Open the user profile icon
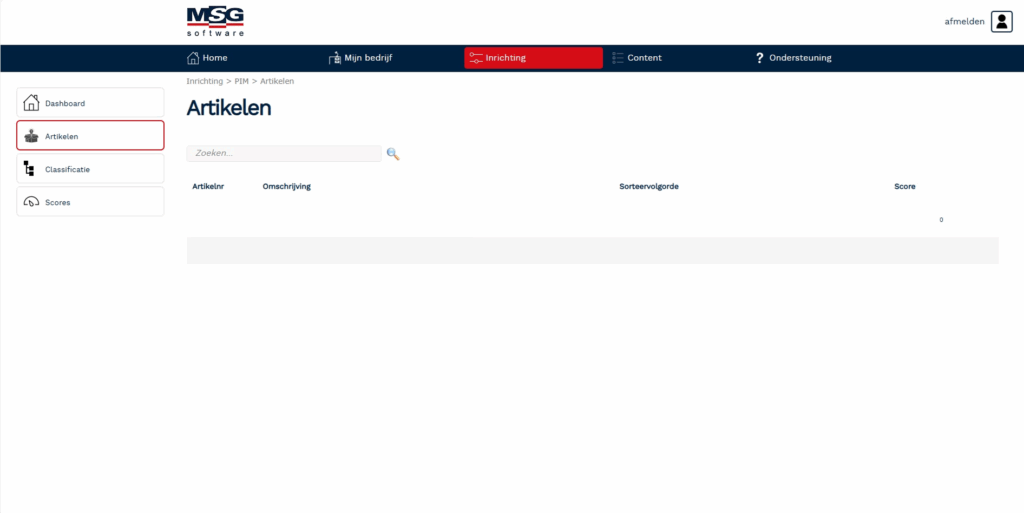 [x=1001, y=22]
